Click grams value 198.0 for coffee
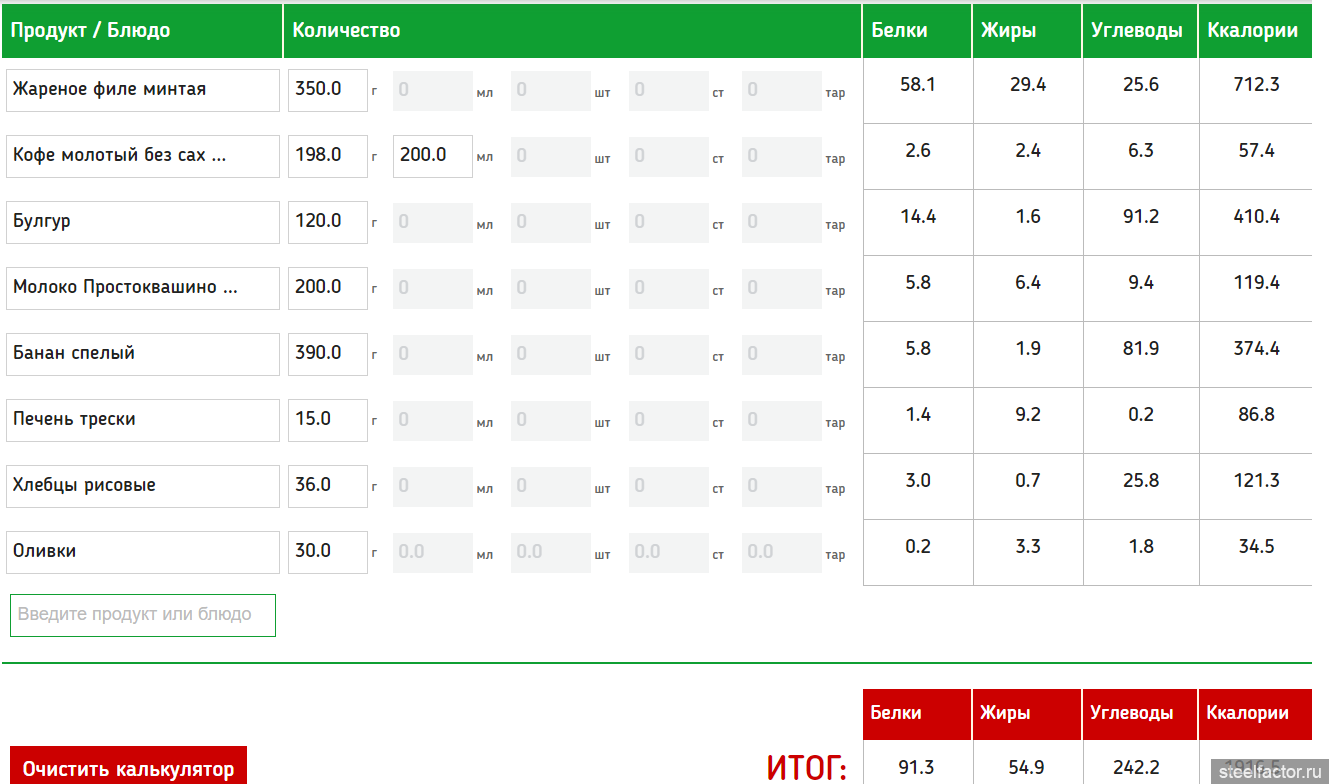 coord(327,156)
